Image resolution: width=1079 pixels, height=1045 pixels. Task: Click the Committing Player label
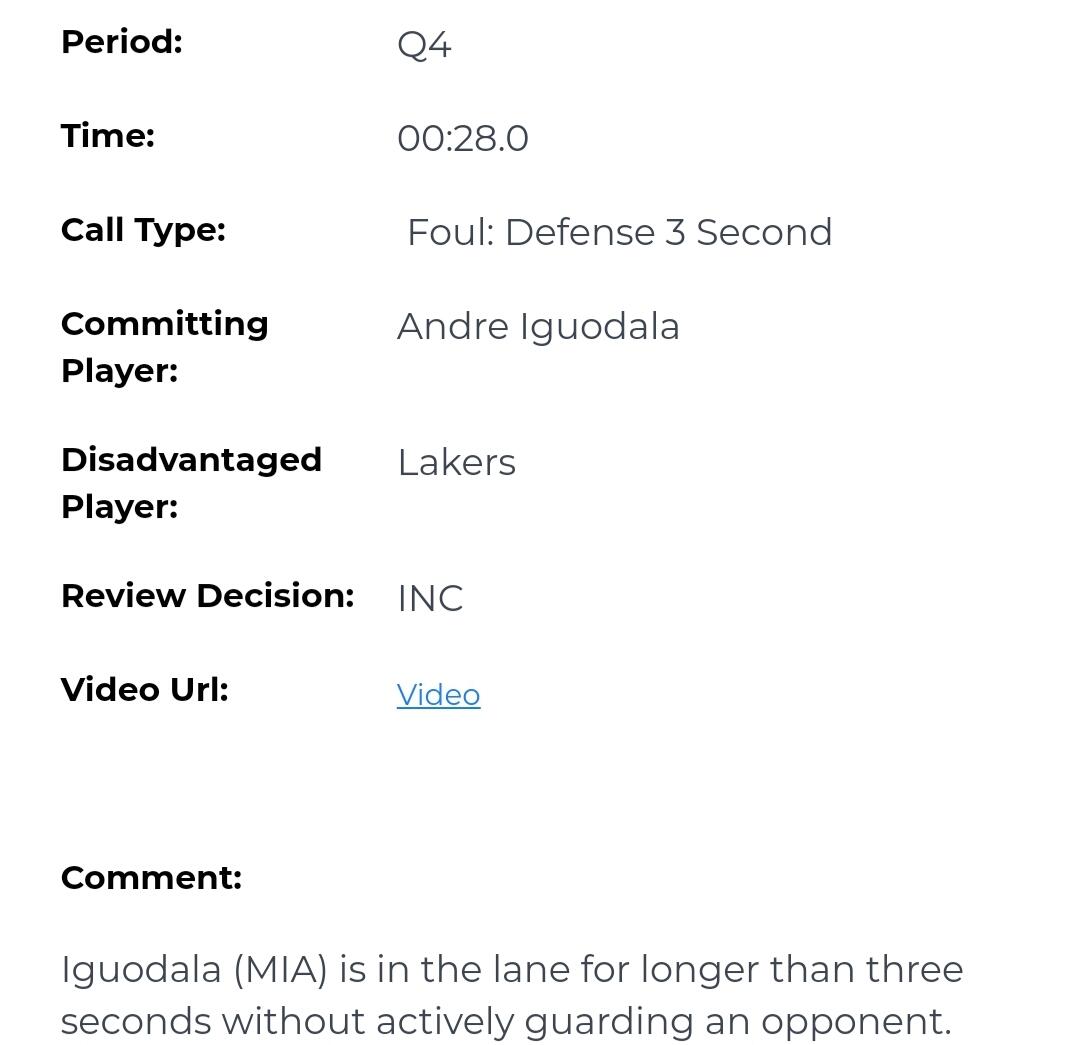click(164, 346)
